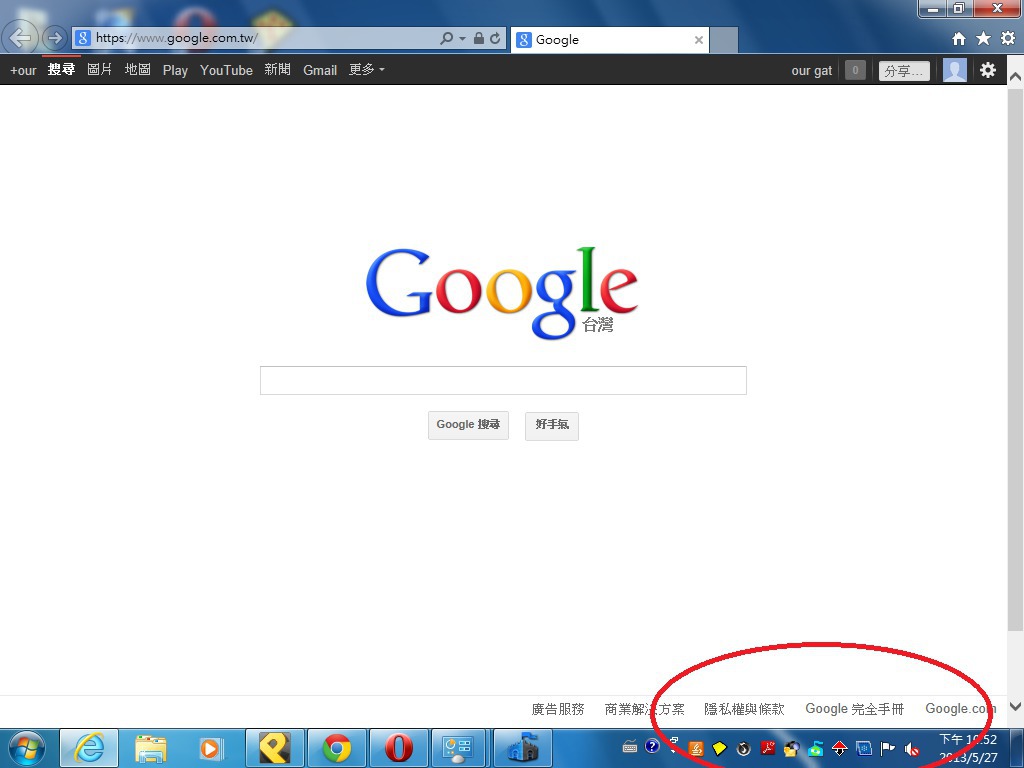Screen dimensions: 1024x768
Task: Click the +our Google+ link
Action: [24, 71]
